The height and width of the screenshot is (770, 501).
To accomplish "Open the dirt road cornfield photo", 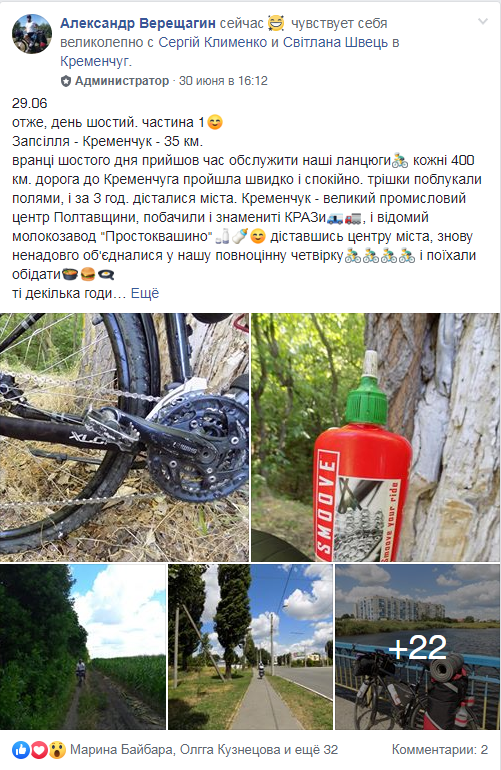I will click(83, 647).
